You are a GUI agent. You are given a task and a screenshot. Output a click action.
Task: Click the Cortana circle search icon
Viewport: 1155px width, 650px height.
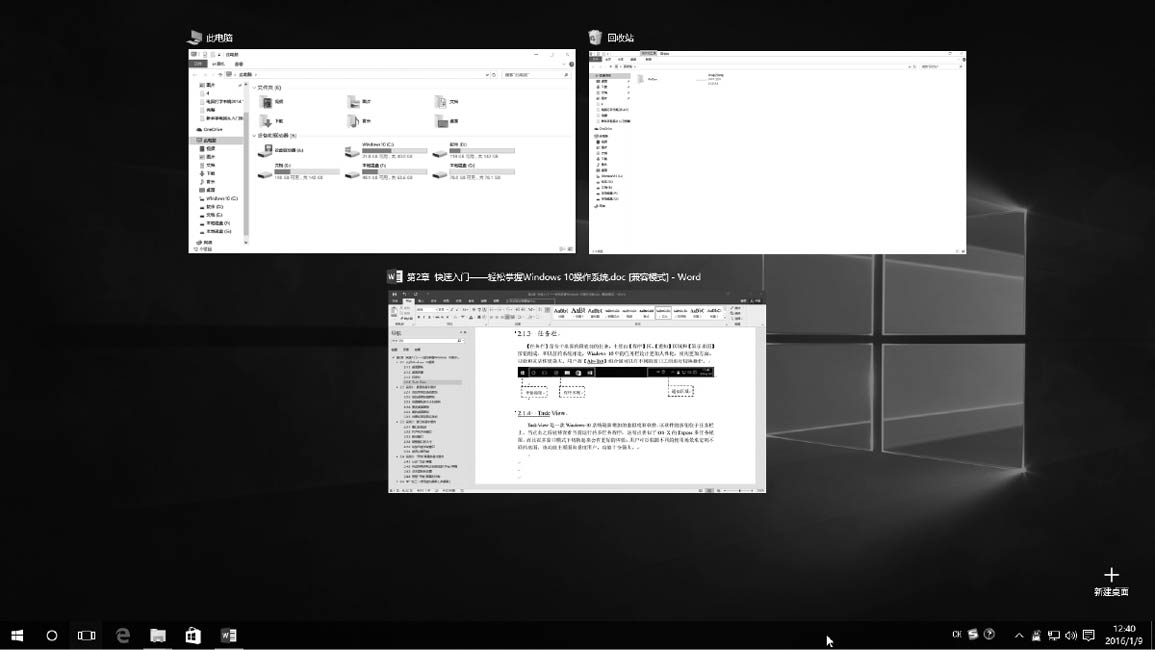click(x=52, y=635)
